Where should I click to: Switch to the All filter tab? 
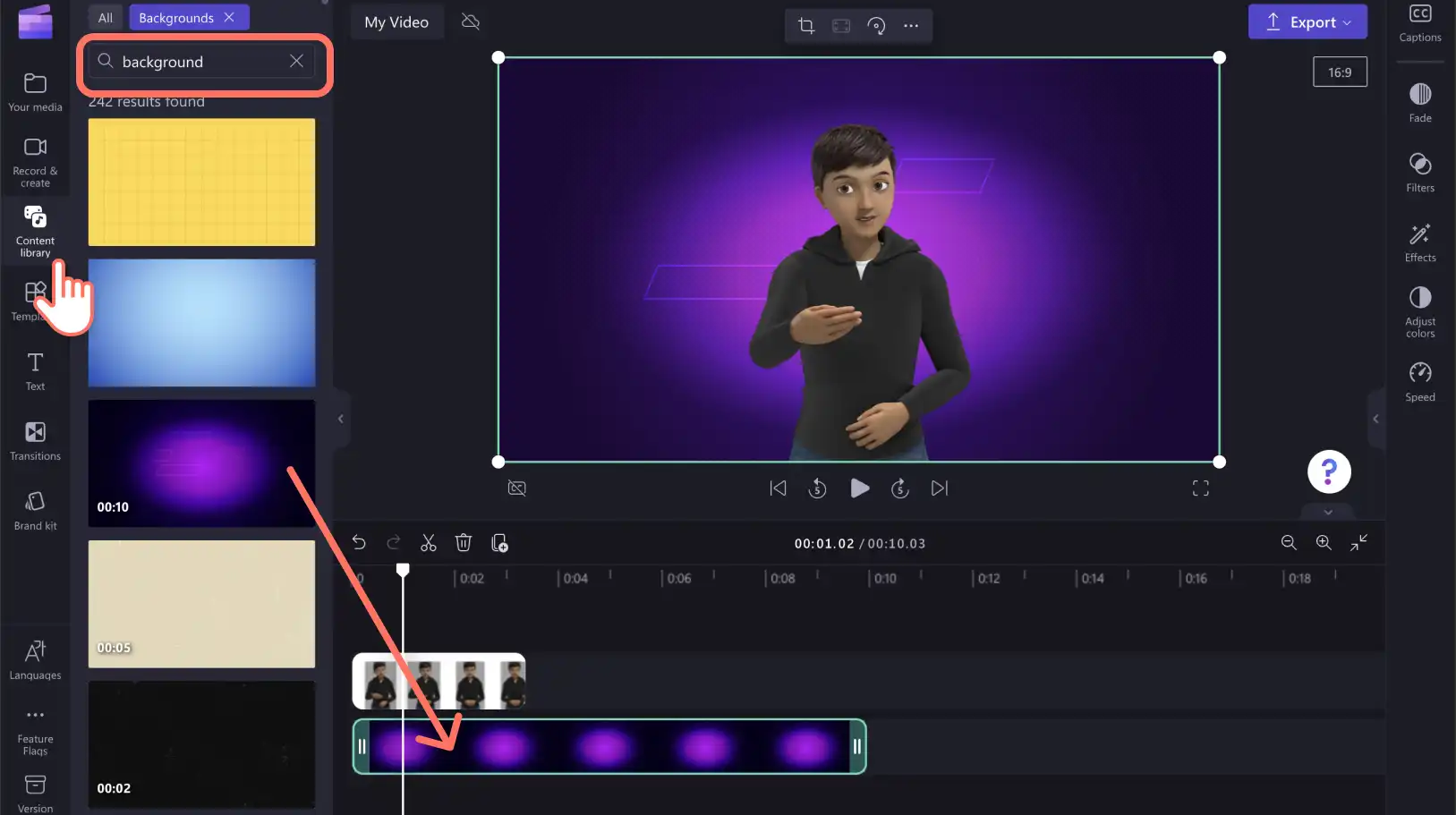(106, 18)
